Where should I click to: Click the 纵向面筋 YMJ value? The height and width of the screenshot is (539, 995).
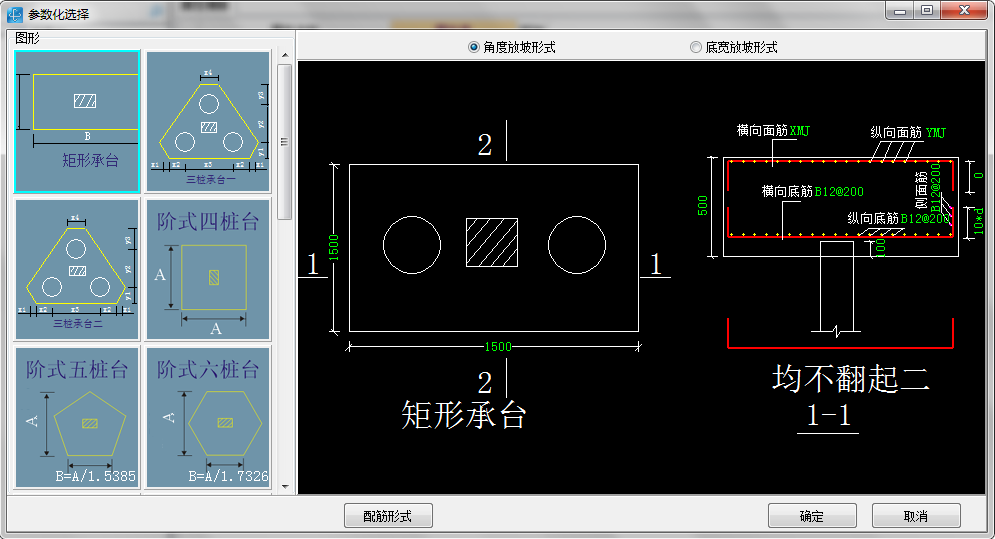936,133
